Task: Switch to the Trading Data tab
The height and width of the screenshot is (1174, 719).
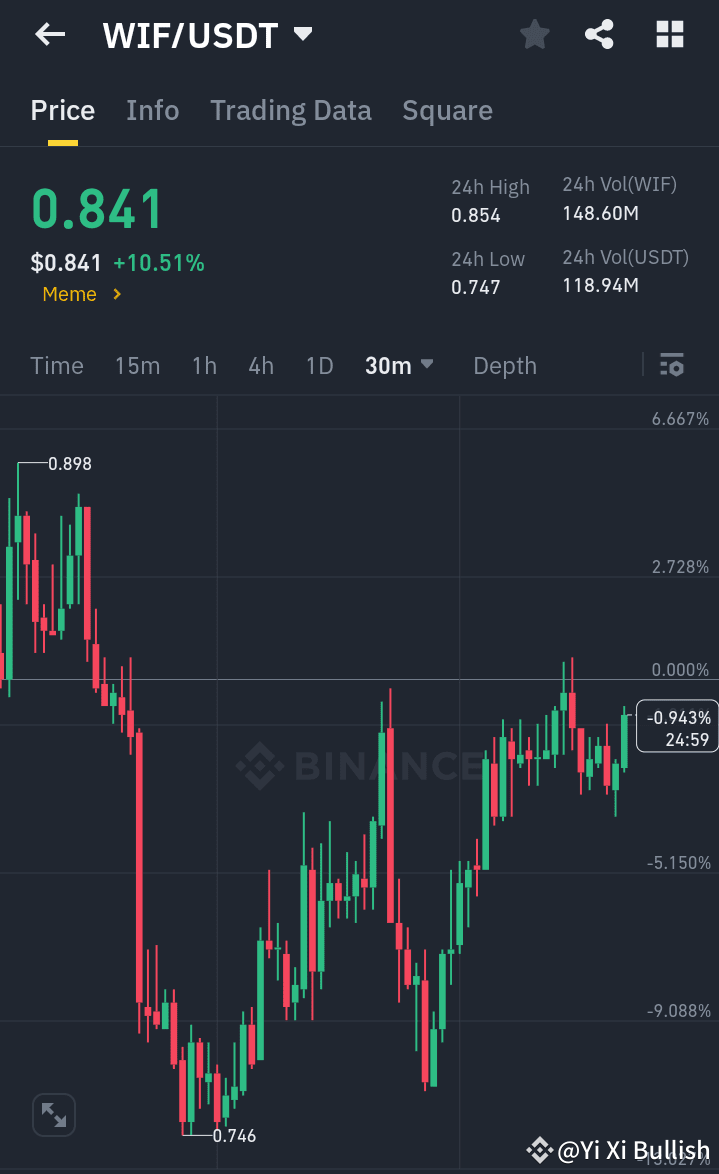Action: click(290, 110)
